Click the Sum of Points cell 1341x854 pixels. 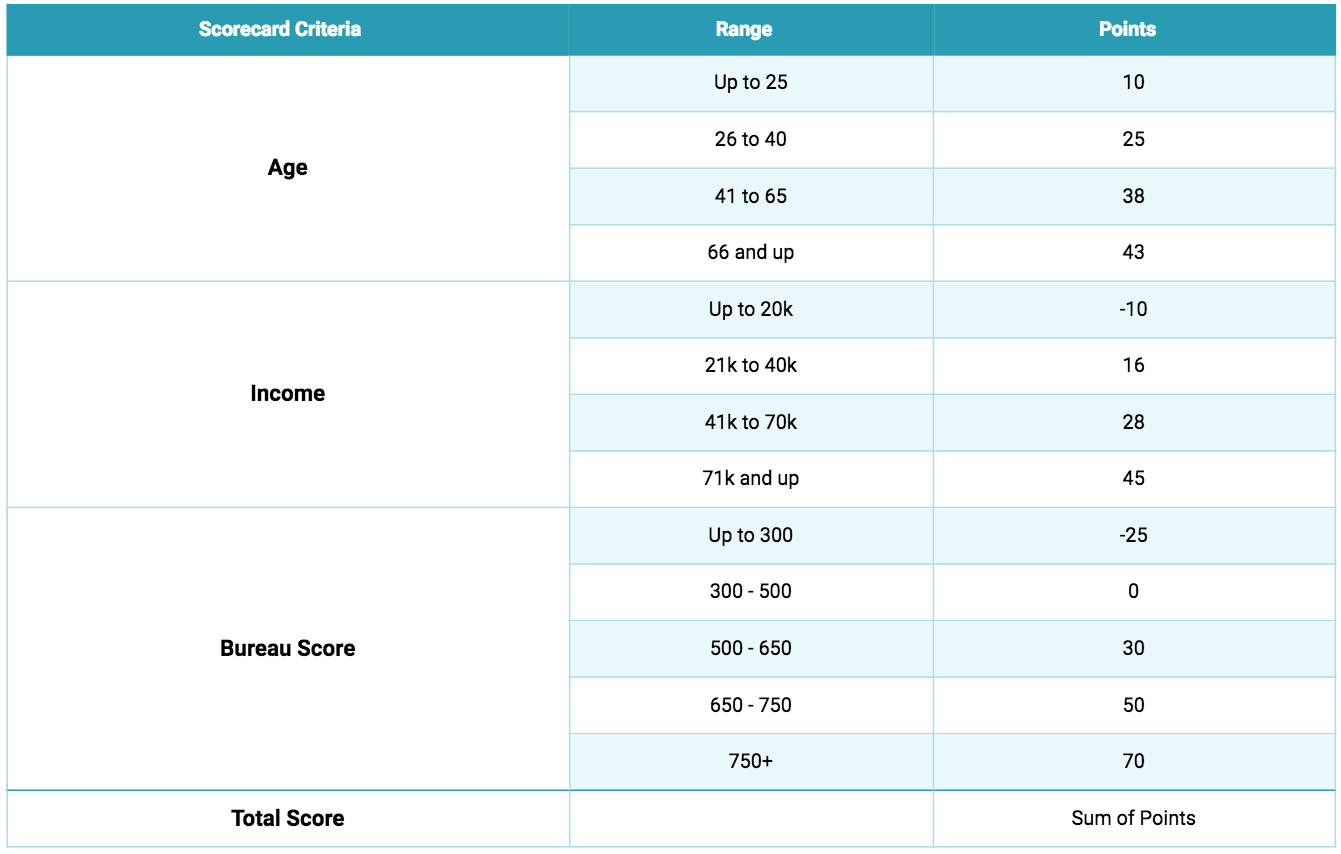(1133, 818)
